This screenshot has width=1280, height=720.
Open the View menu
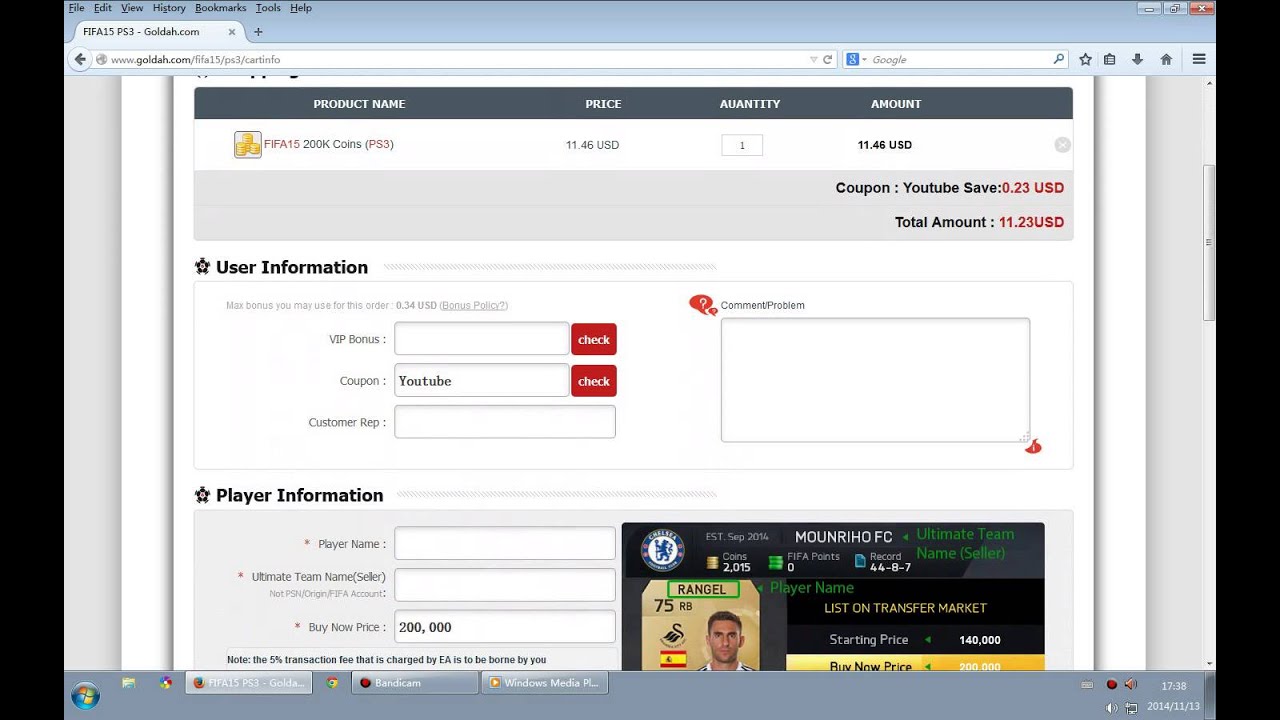132,8
